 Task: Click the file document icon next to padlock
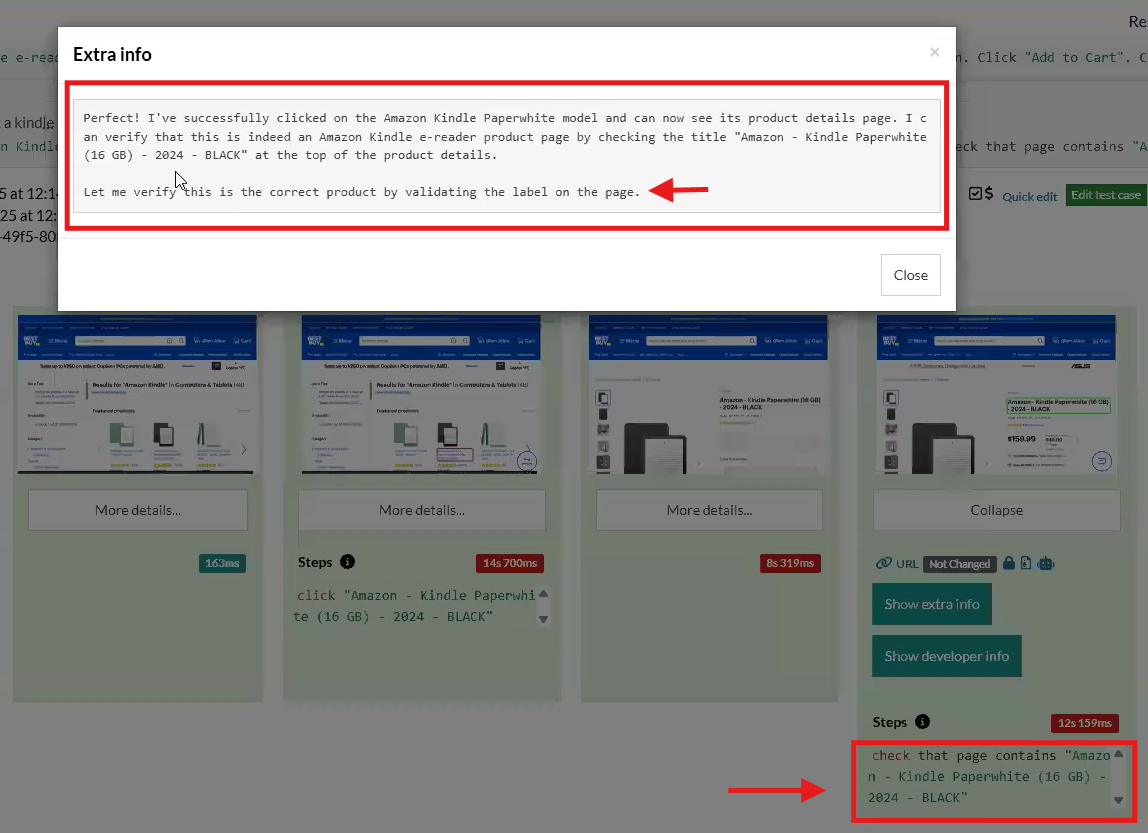1026,563
